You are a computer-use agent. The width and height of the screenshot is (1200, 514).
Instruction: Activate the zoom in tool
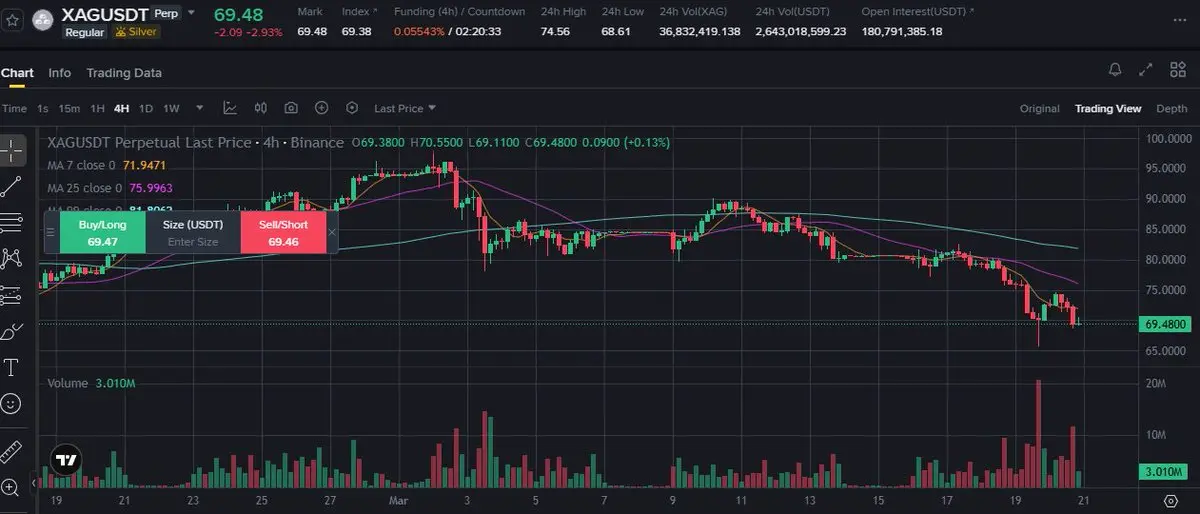point(11,487)
